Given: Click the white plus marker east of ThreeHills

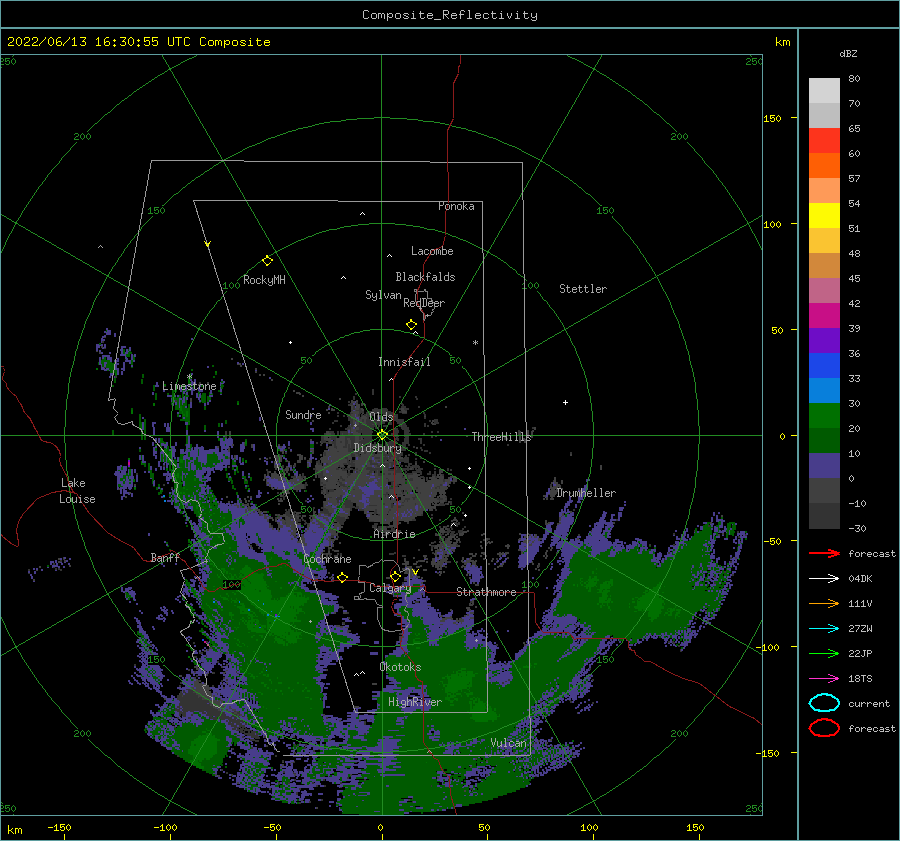Looking at the screenshot, I should 565,402.
